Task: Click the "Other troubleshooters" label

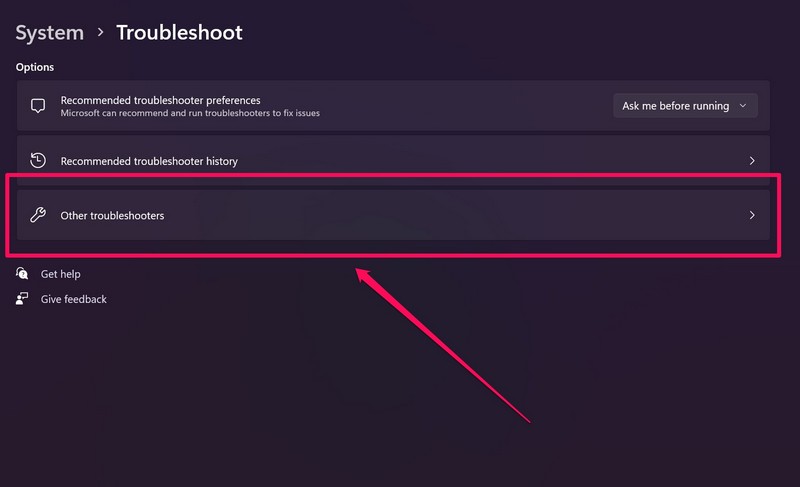Action: (112, 215)
